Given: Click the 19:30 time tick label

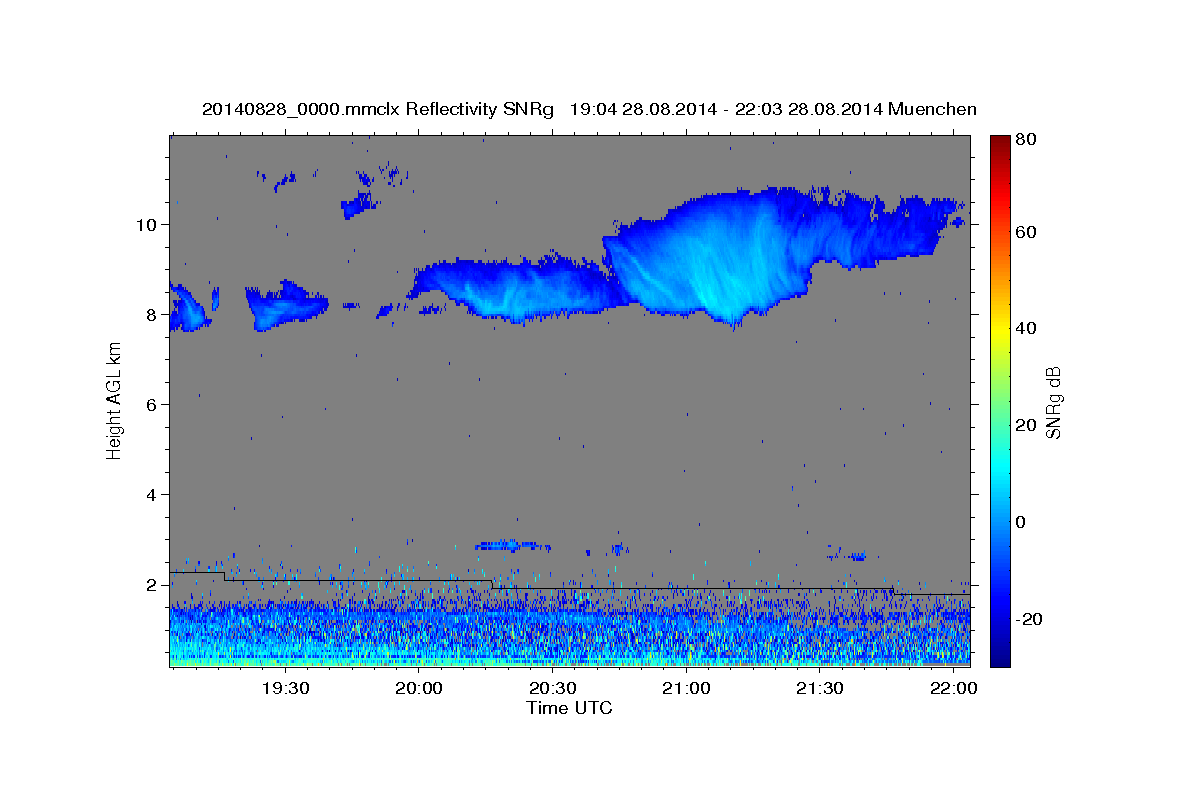Looking at the screenshot, I should pos(284,689).
